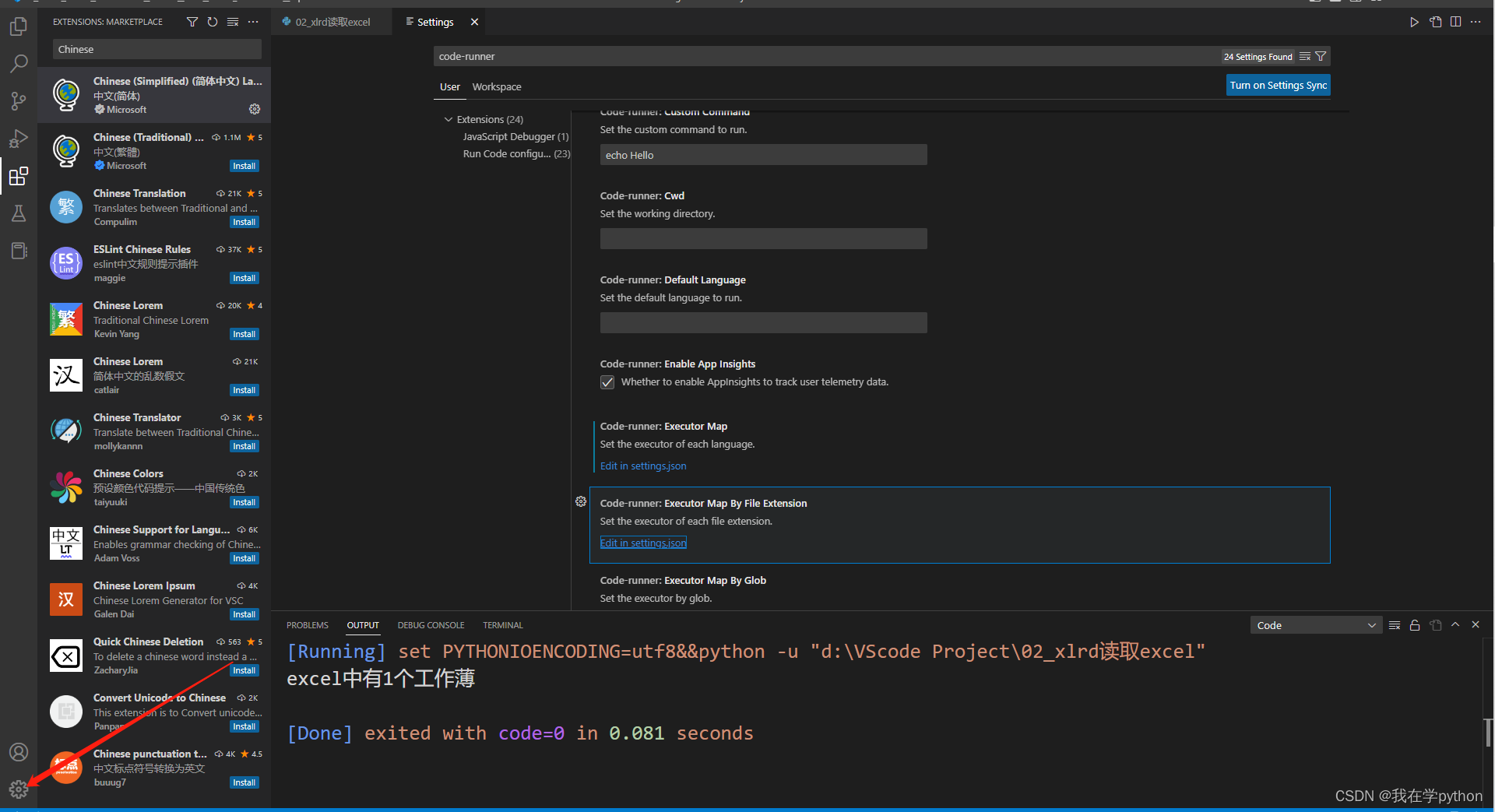This screenshot has height=812, width=1495.
Task: Open the Explorer view in the activity bar
Action: (19, 26)
